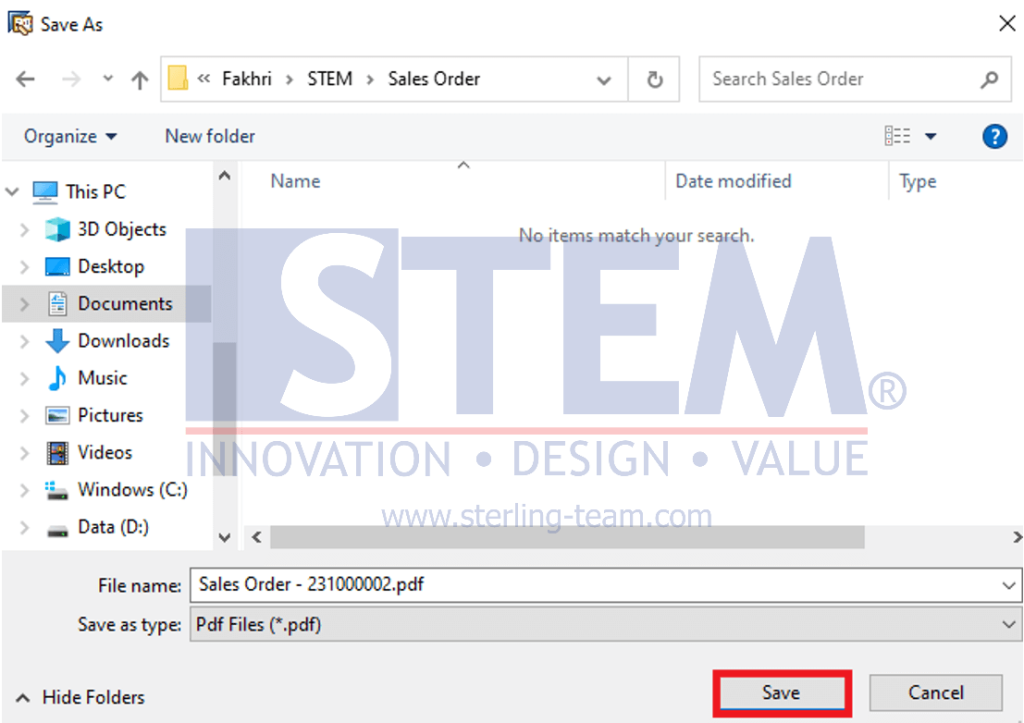Open the Pictures folder in the sidebar
Image resolution: width=1024 pixels, height=723 pixels.
(x=114, y=415)
